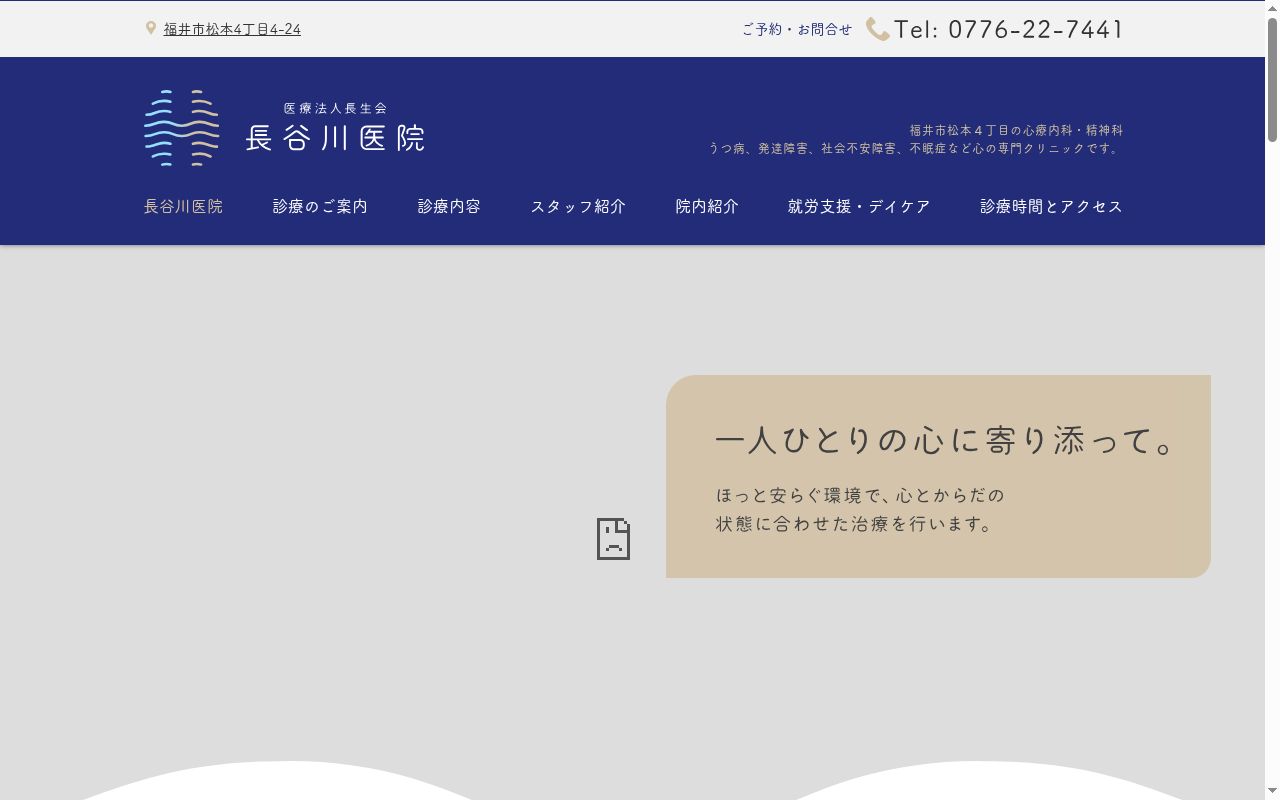This screenshot has height=800, width=1280.
Task: Open the 診療時間とアクセス menu item
Action: click(1051, 206)
